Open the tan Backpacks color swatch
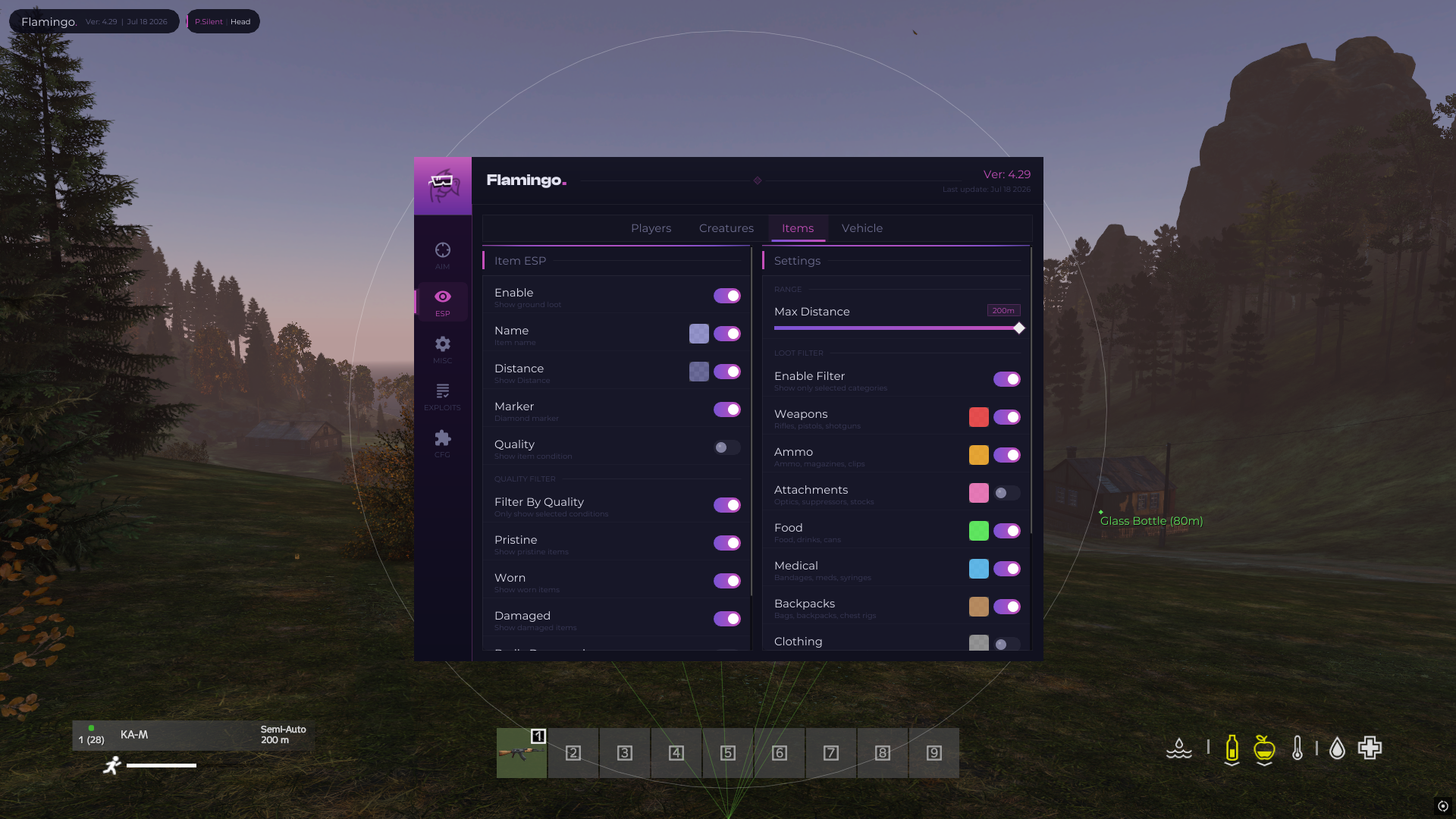 coord(979,607)
